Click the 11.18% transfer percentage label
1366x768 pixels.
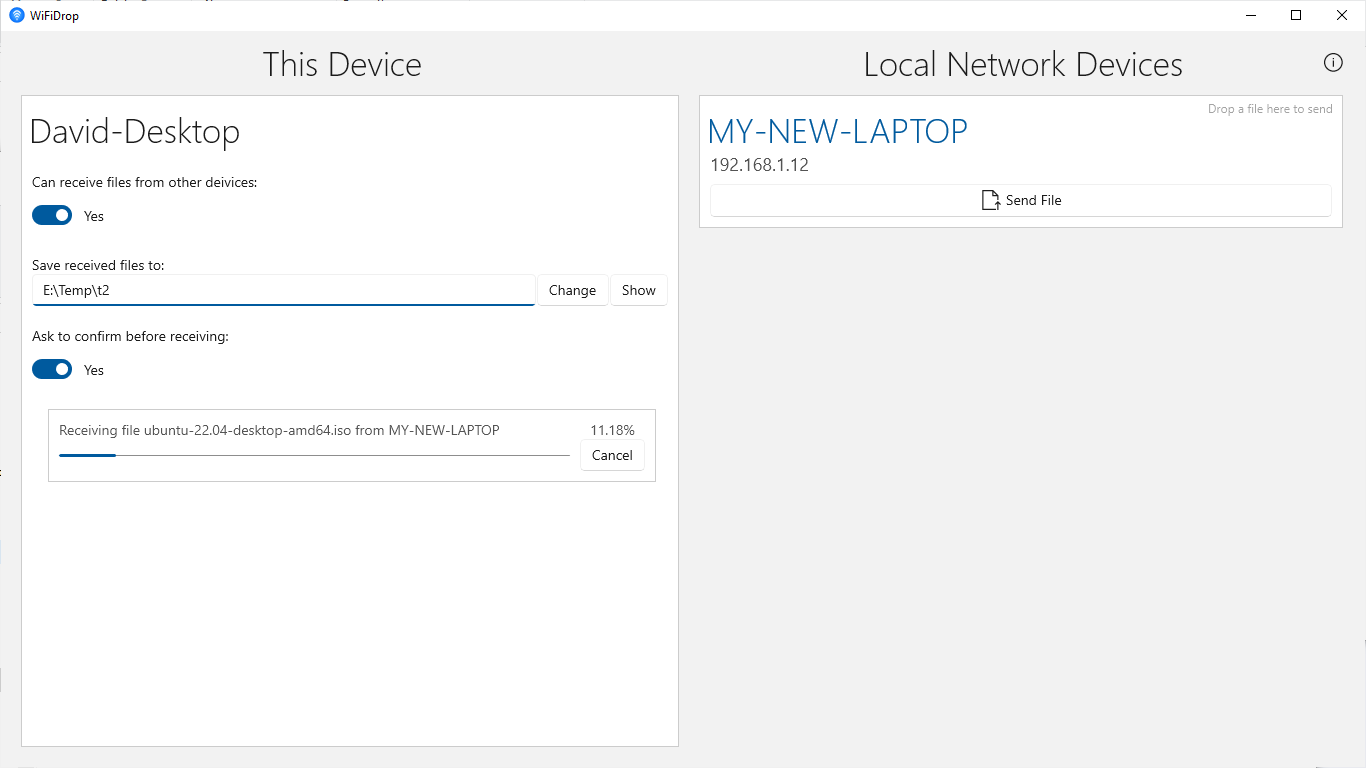pos(612,430)
